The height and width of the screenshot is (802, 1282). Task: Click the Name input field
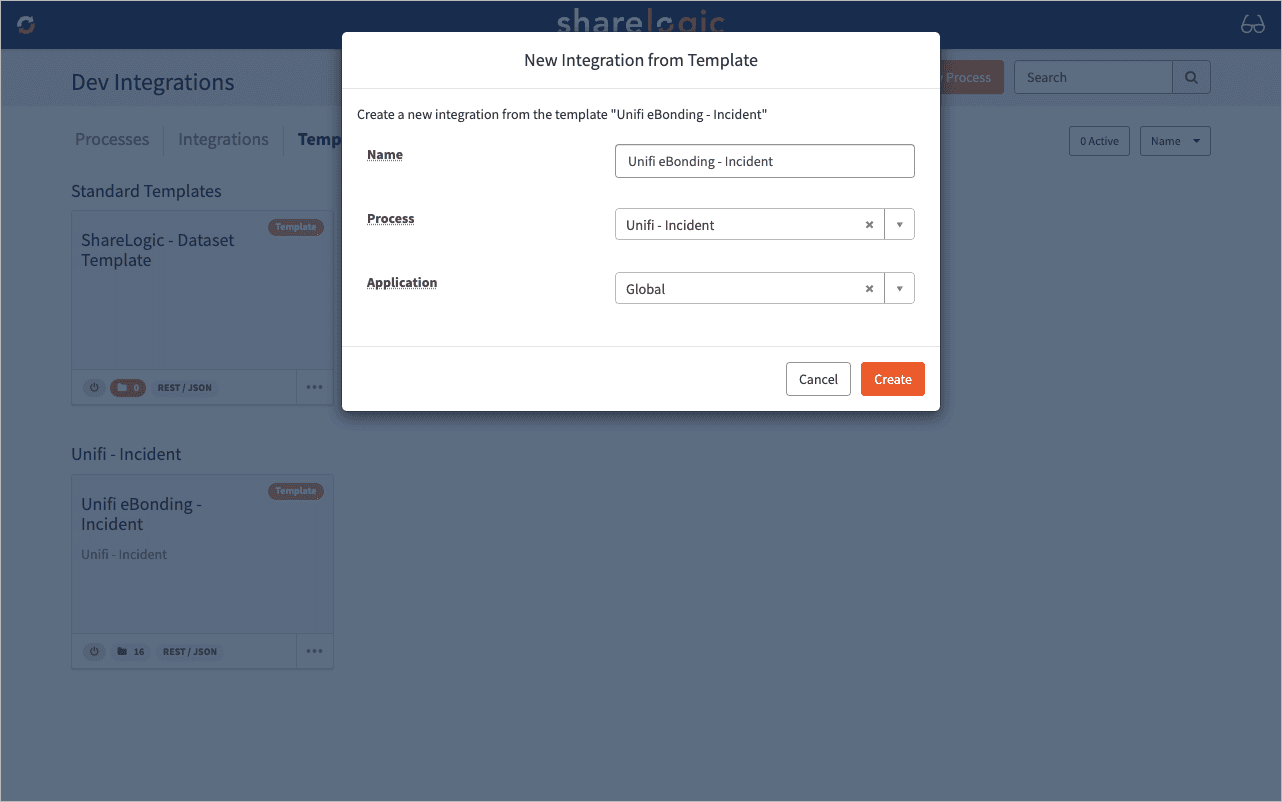click(765, 161)
